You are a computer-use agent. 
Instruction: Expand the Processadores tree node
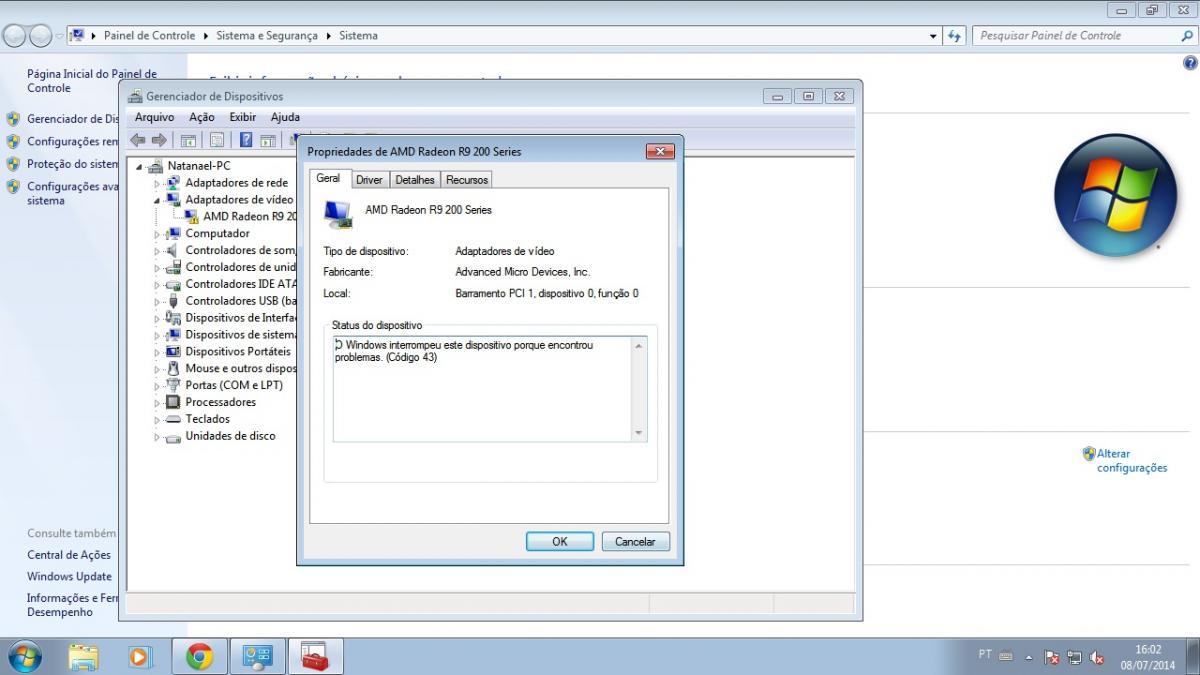[x=157, y=402]
